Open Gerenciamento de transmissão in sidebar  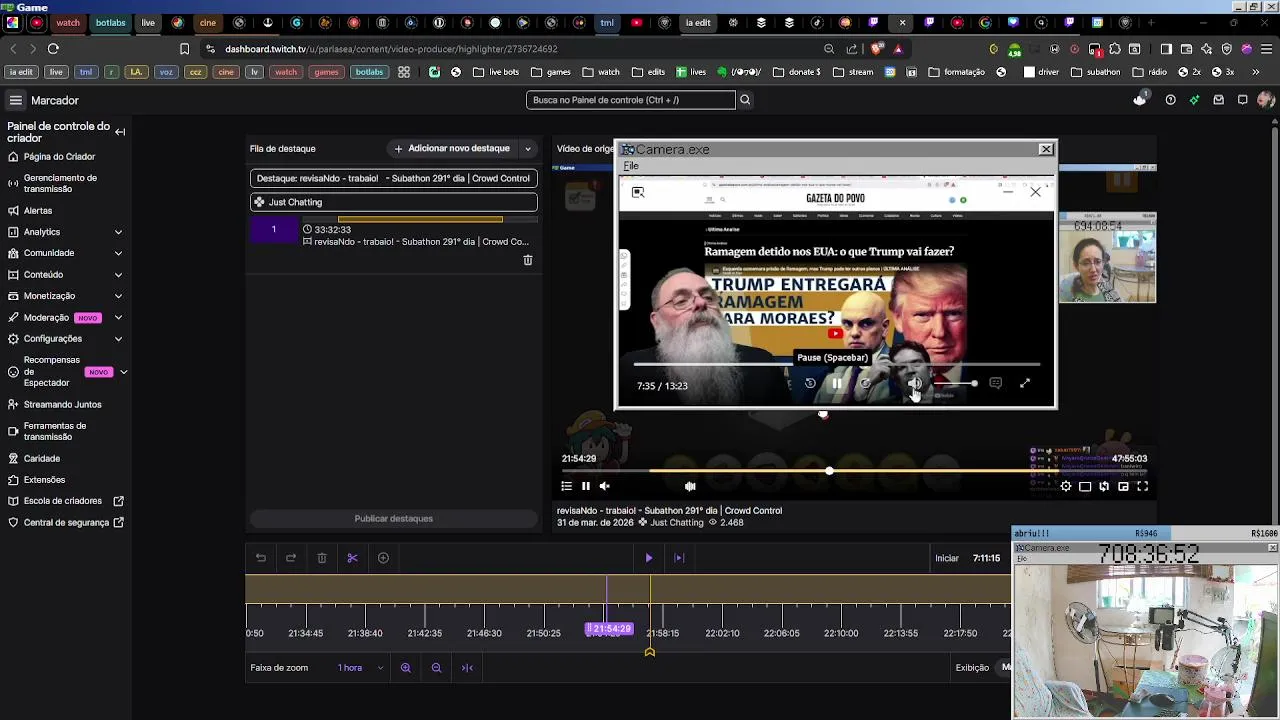[60, 183]
